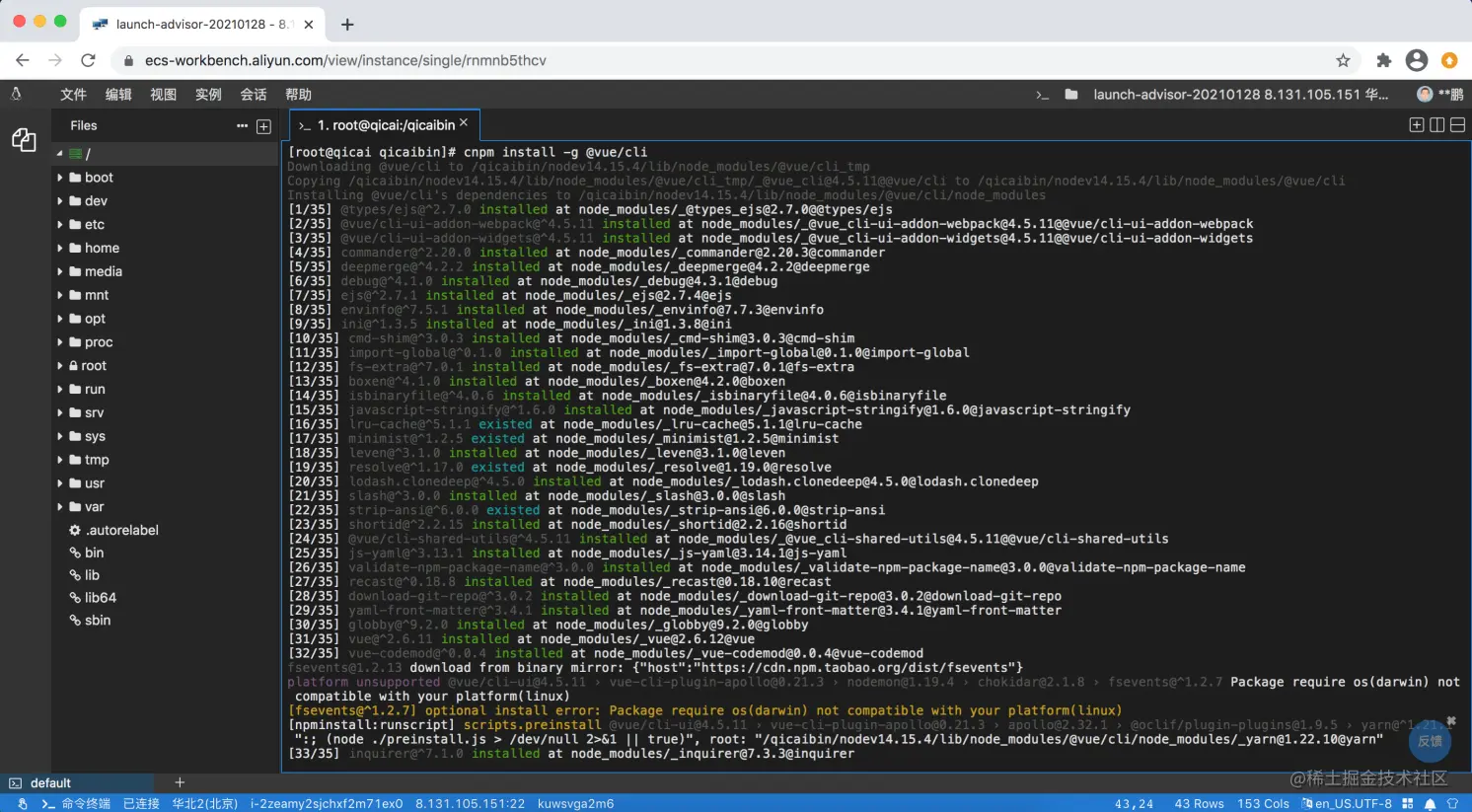Open a new browser tab
This screenshot has height=812, width=1472.
(x=347, y=24)
